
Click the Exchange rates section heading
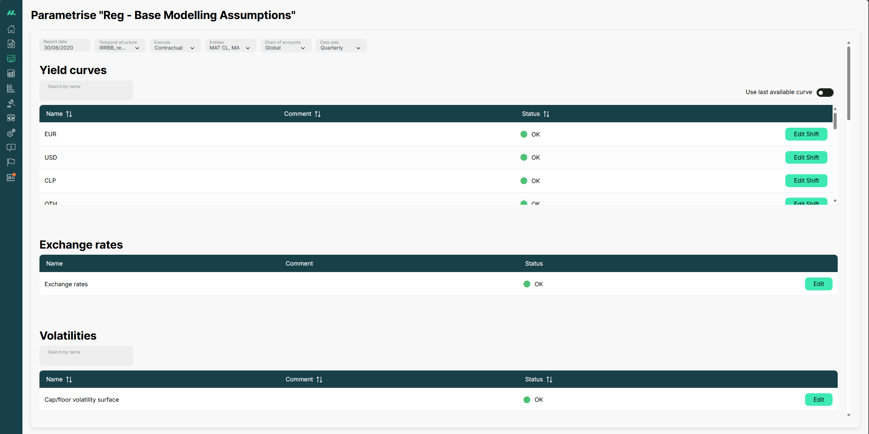(x=81, y=244)
